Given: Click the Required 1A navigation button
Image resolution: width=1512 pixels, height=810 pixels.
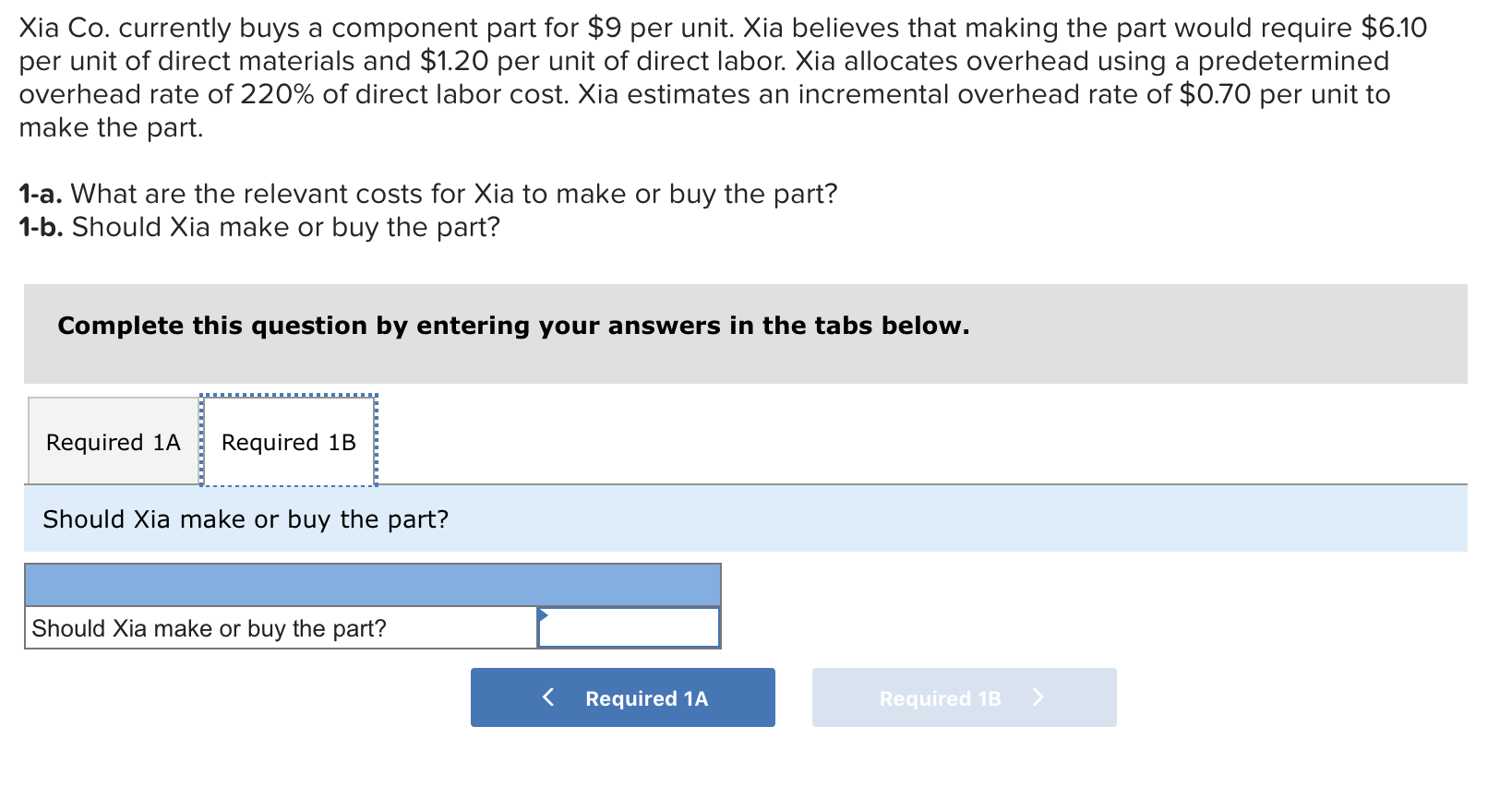Looking at the screenshot, I should [x=623, y=697].
